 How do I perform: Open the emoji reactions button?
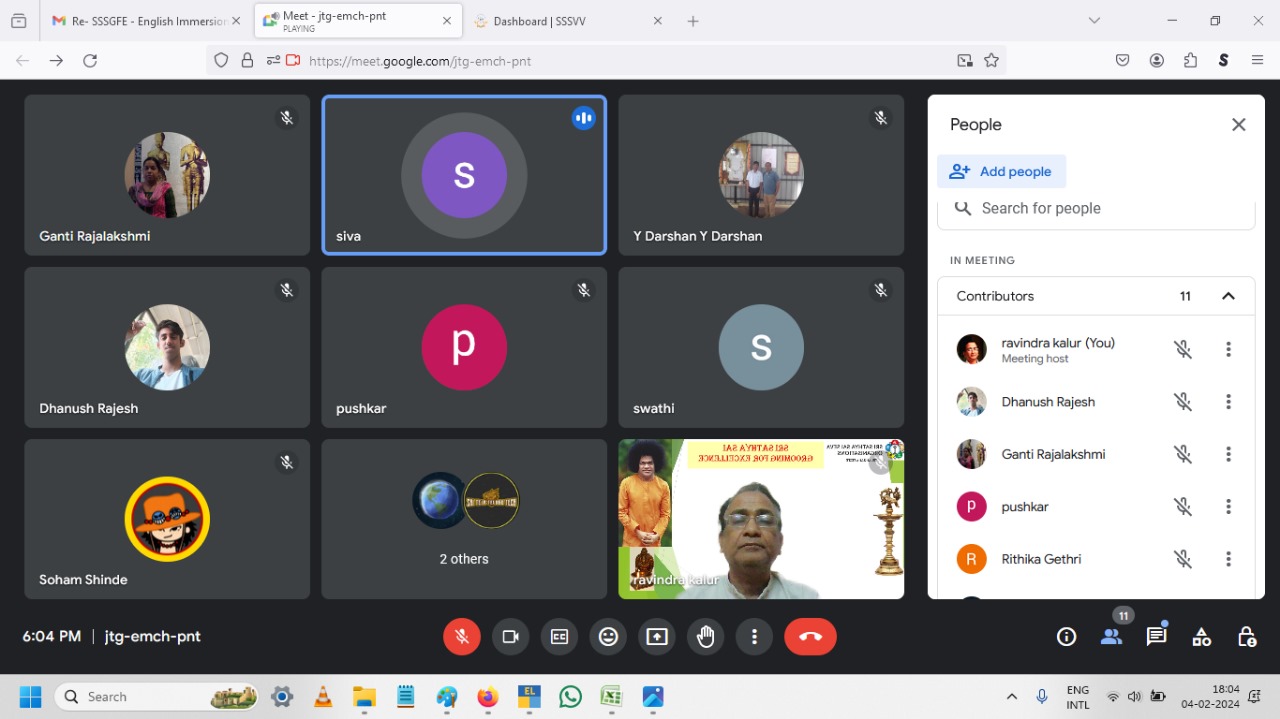pos(608,637)
